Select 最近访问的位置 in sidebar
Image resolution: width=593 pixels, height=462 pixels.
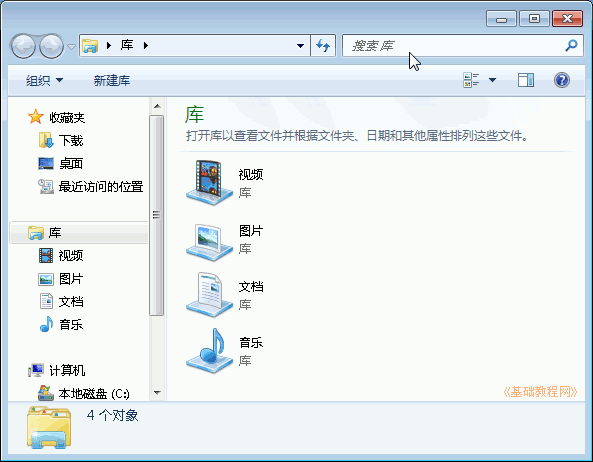91,186
